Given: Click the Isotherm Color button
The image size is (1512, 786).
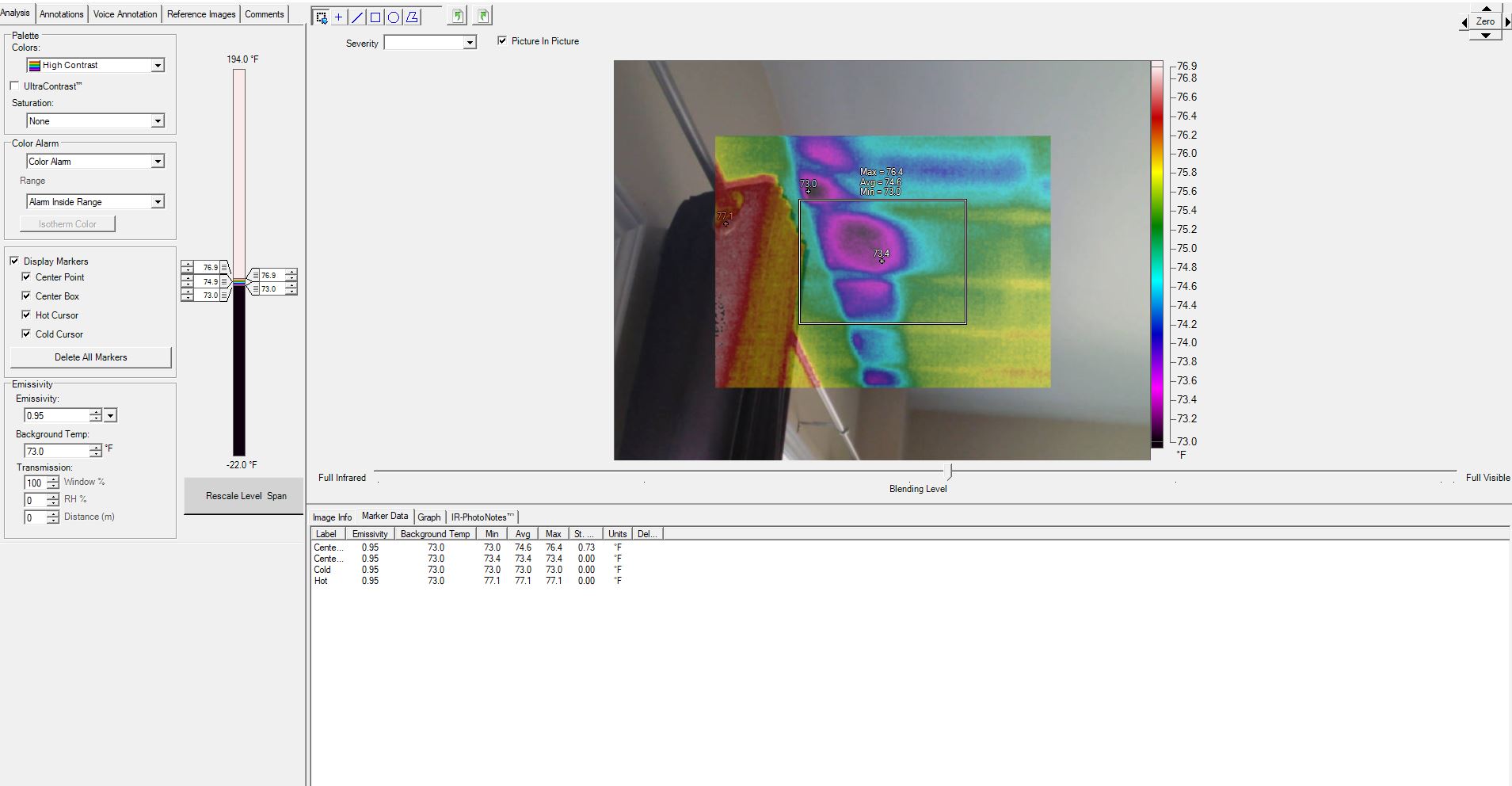Looking at the screenshot, I should click(x=68, y=224).
